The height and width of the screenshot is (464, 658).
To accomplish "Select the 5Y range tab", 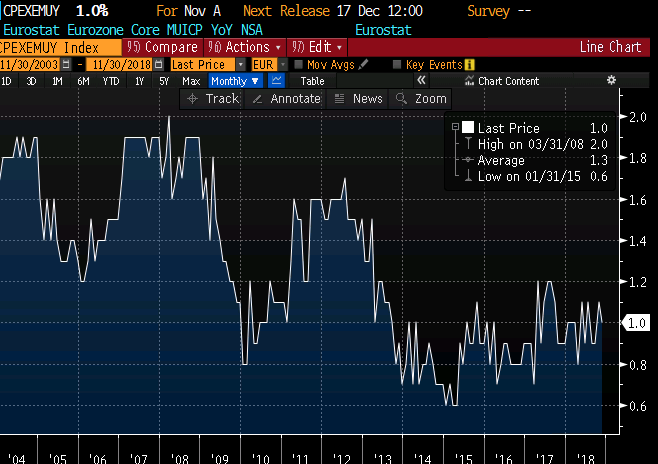I will tap(164, 81).
